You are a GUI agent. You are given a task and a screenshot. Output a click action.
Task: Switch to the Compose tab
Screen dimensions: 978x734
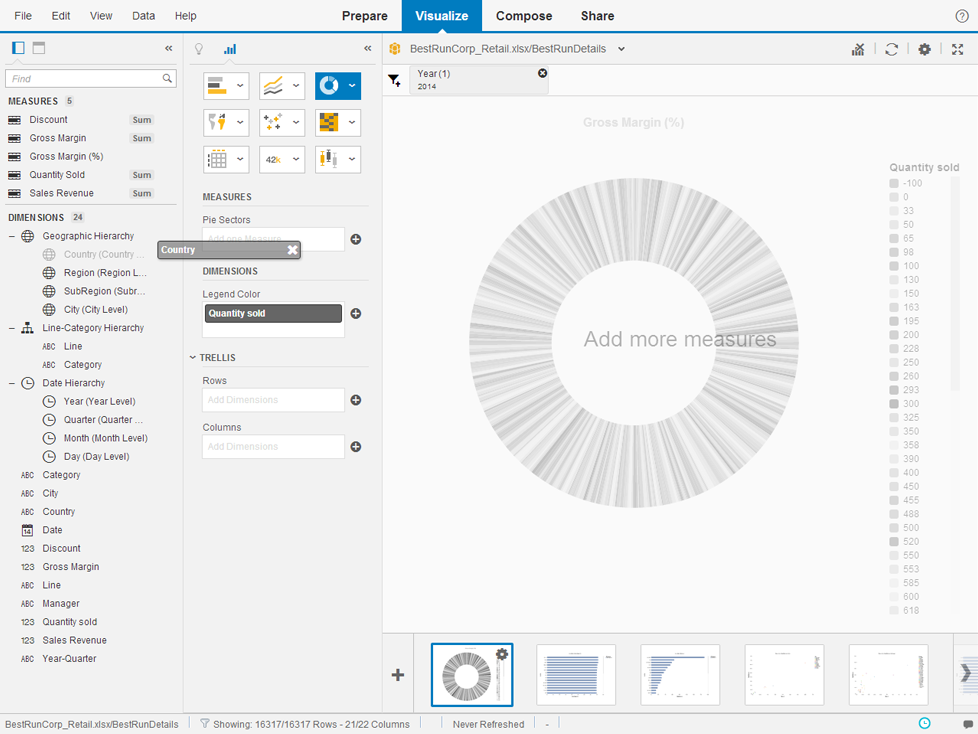tap(524, 16)
